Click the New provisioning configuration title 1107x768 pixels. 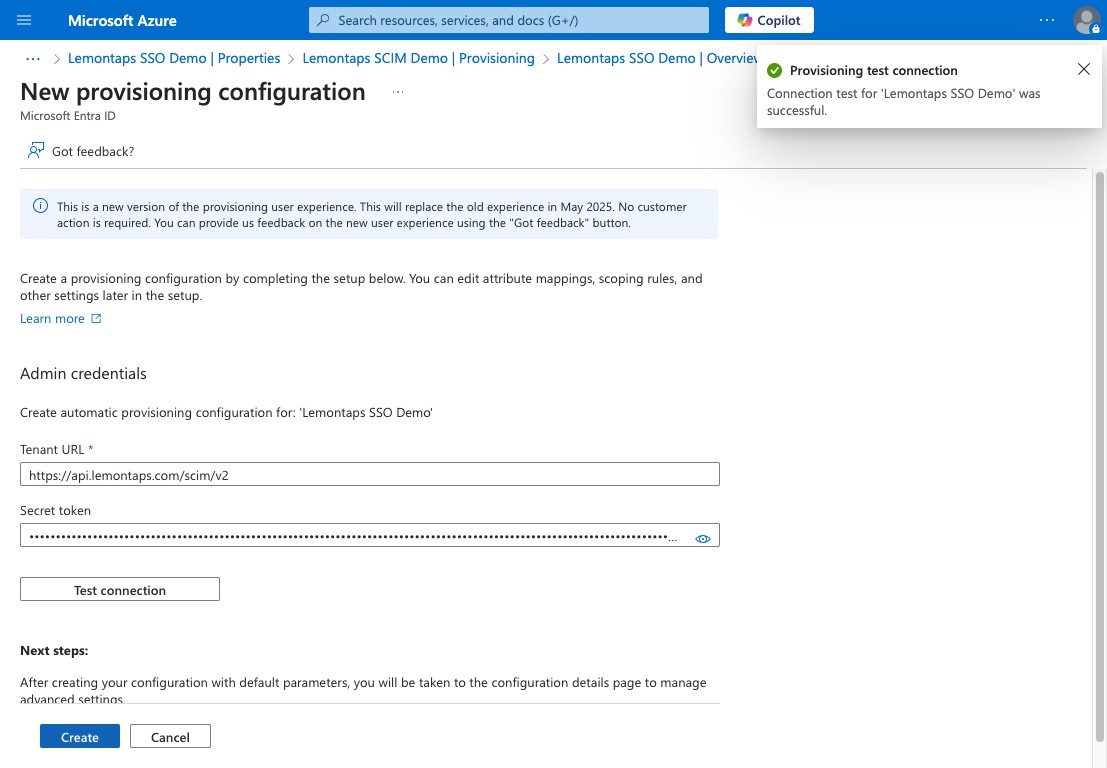coord(193,92)
